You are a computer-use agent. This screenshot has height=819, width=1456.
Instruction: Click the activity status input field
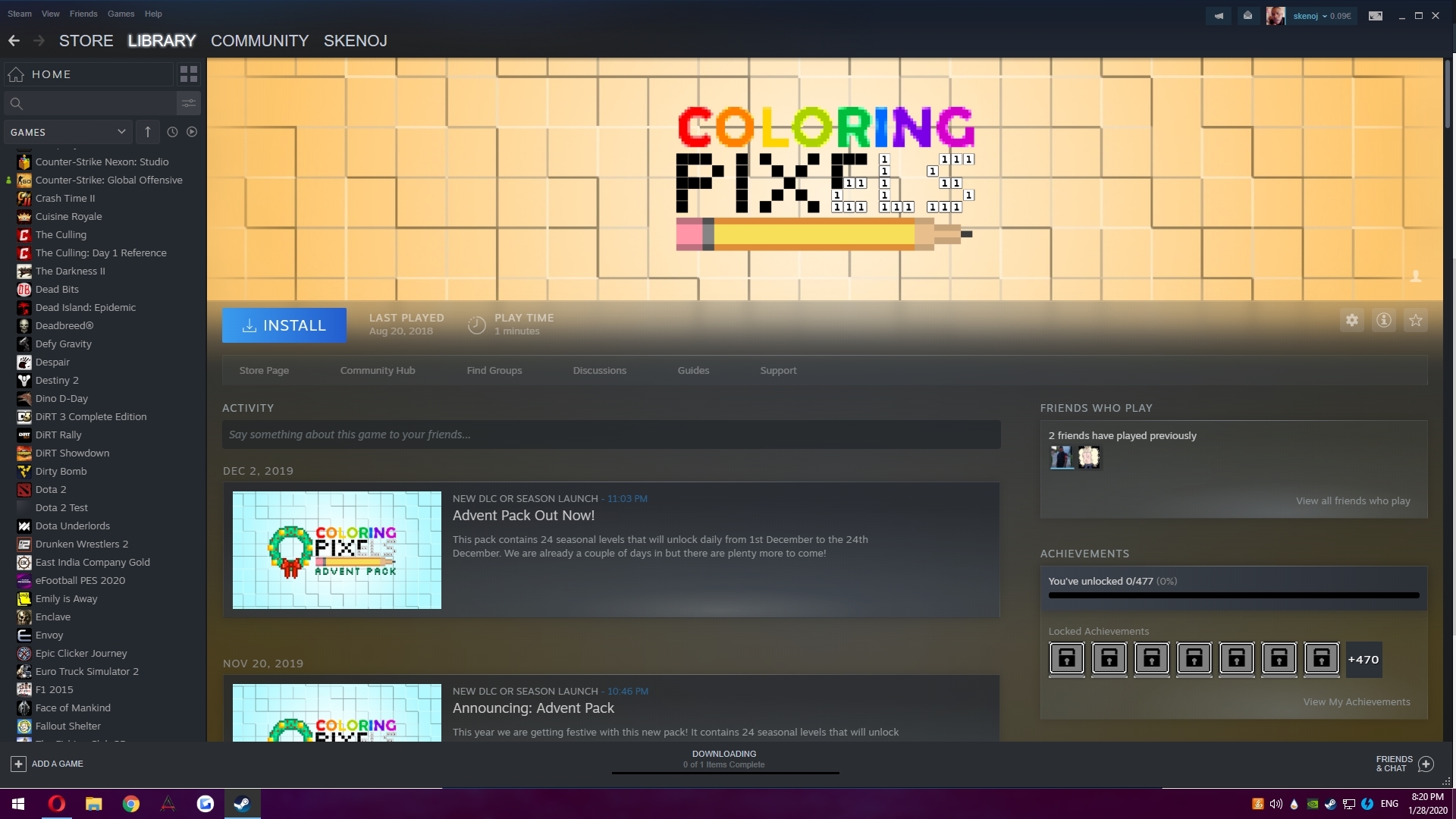click(x=611, y=435)
